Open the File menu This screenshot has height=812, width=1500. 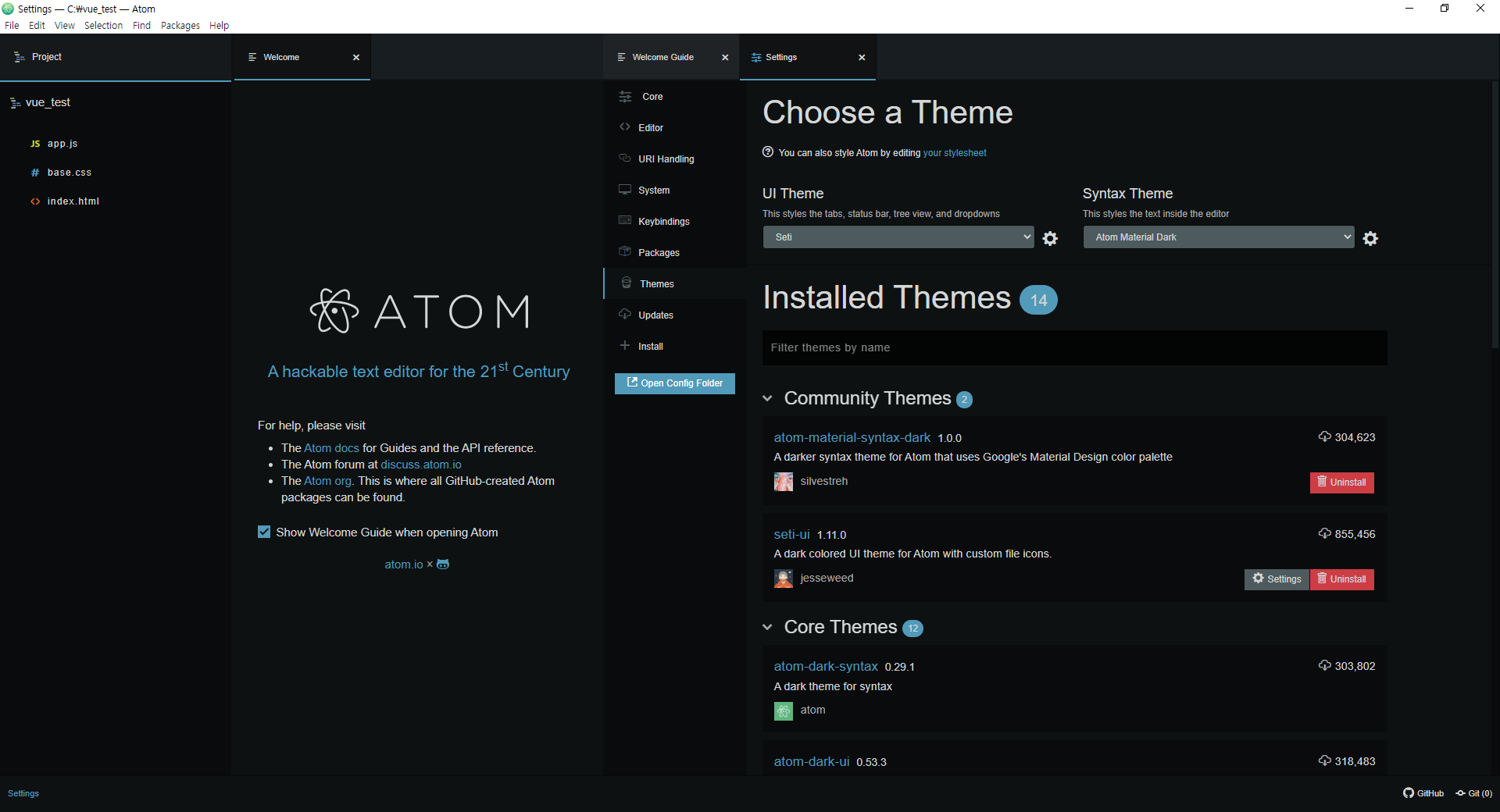click(x=12, y=26)
